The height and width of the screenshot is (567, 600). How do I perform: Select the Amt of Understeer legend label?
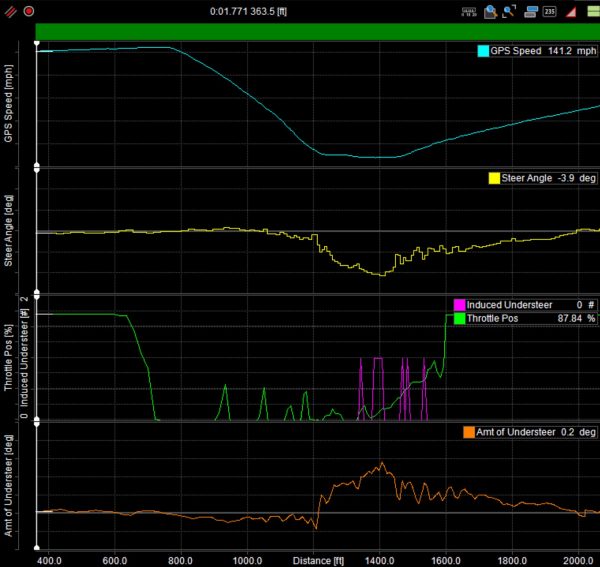pyautogui.click(x=515, y=432)
